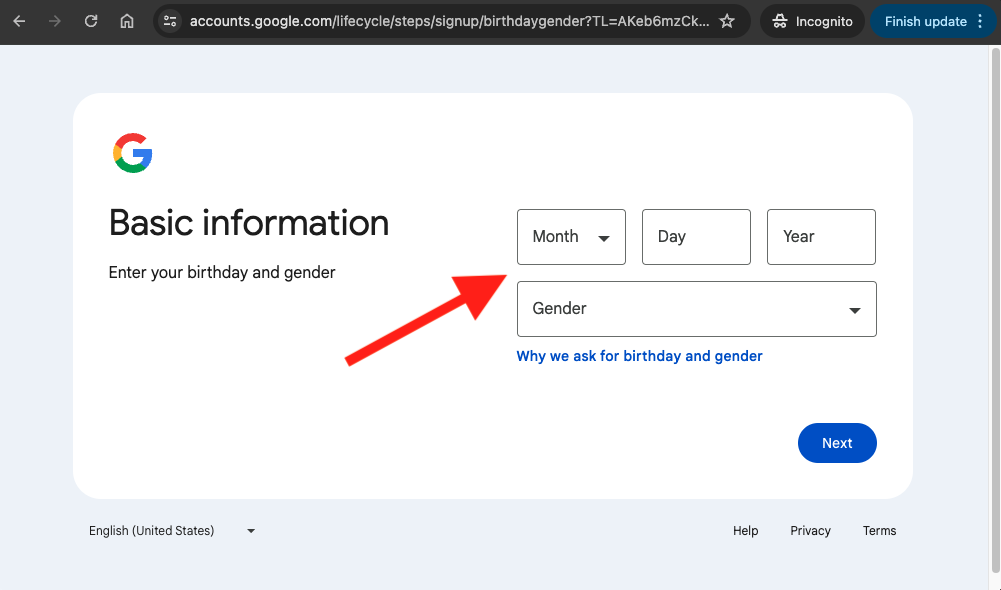
Task: Click the Google logo
Action: (133, 153)
